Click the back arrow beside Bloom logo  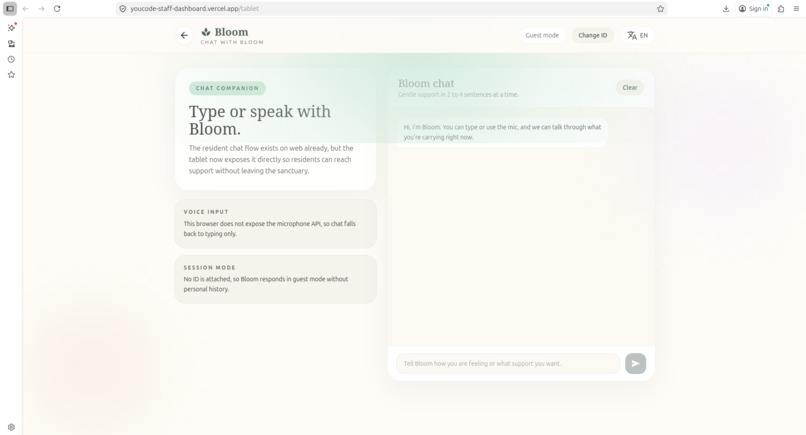click(184, 35)
